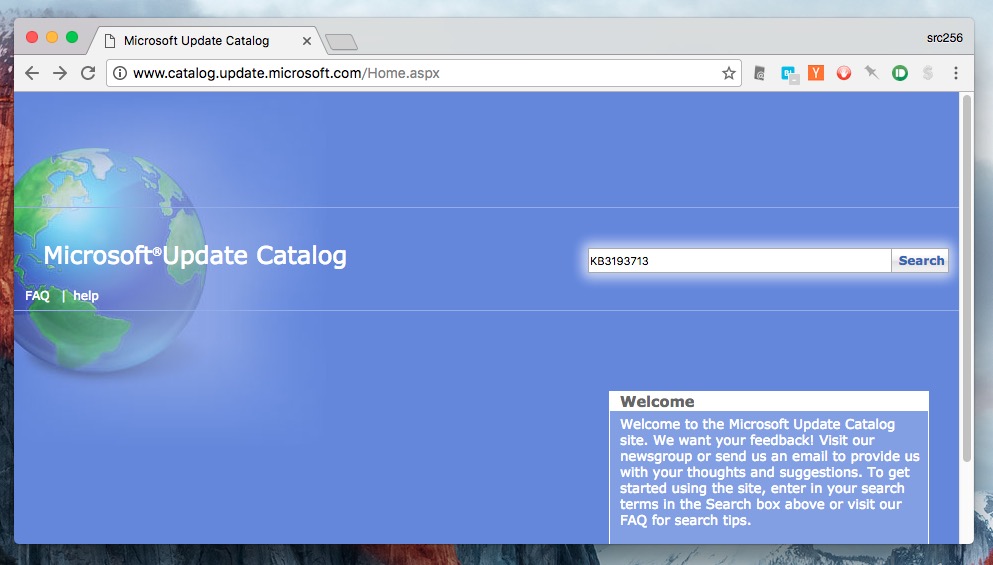Open the FAQ link

37,296
